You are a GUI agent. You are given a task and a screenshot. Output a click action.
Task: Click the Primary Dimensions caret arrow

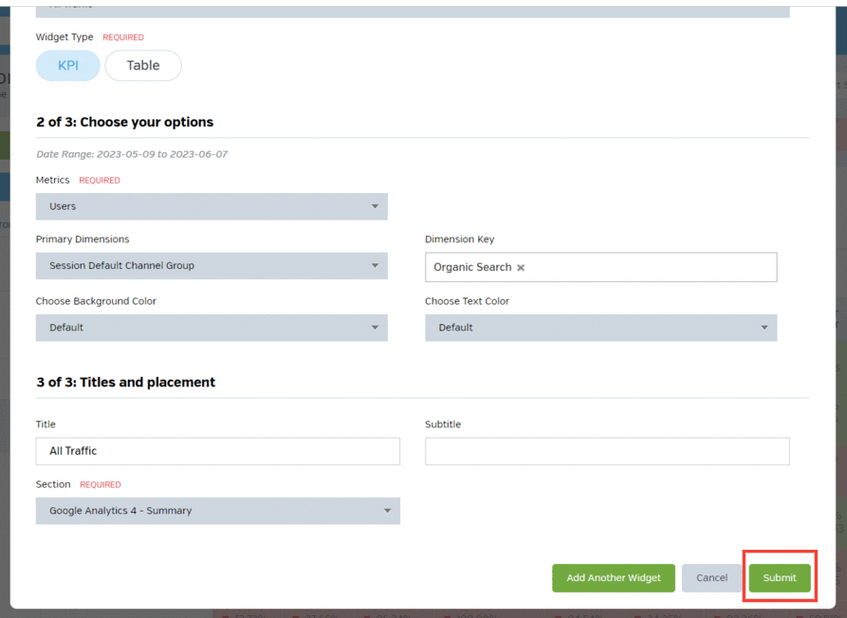coord(375,266)
